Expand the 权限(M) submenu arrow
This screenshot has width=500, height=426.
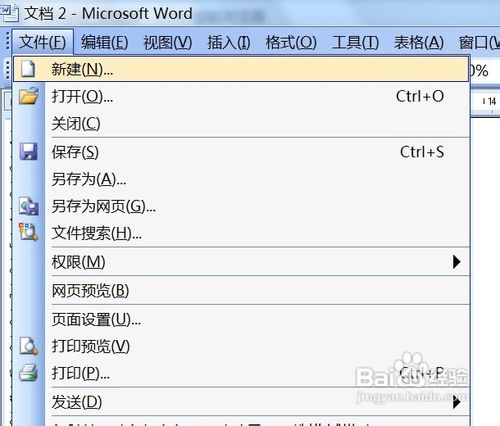coord(457,262)
